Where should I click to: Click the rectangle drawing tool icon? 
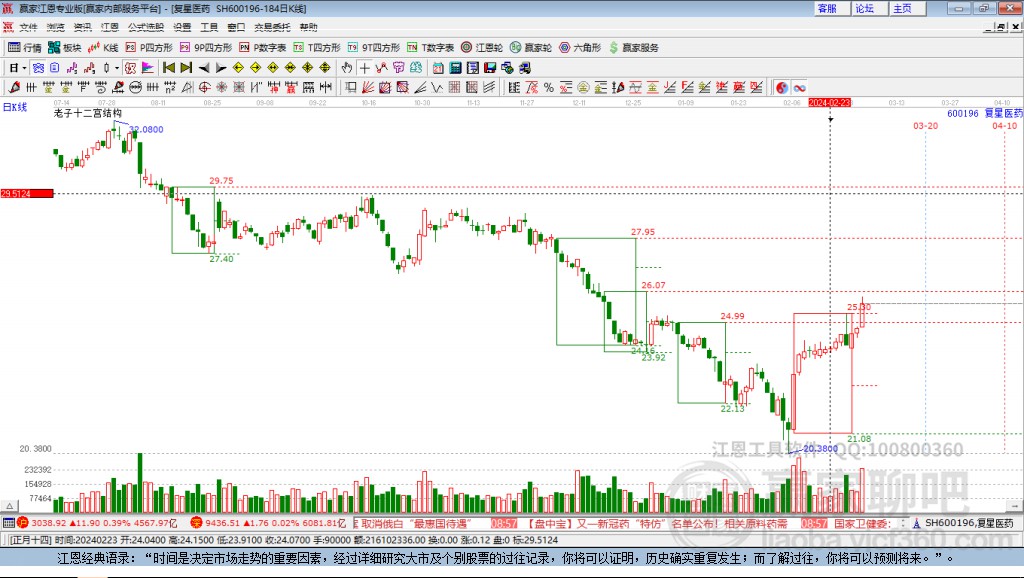click(x=350, y=87)
